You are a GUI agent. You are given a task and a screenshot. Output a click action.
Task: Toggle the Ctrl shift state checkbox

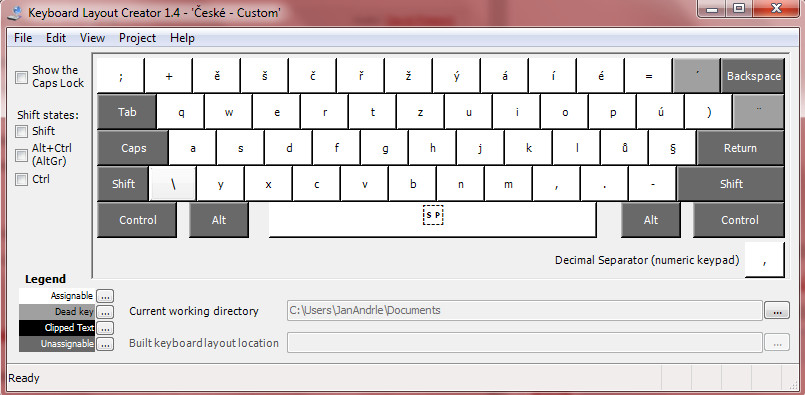(22, 179)
